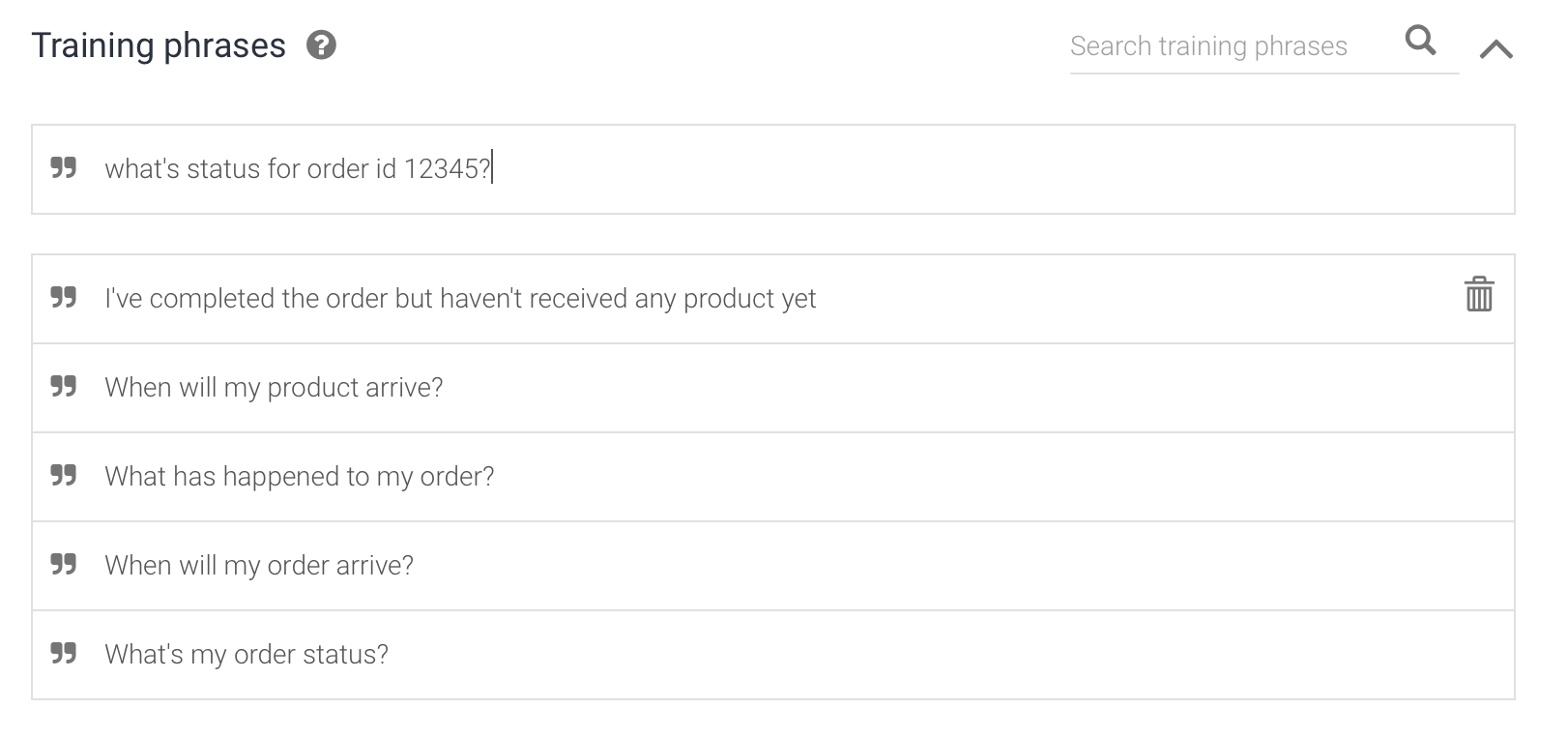Click the search magnifier icon
Viewport: 1568px width, 737px height.
click(x=1420, y=41)
